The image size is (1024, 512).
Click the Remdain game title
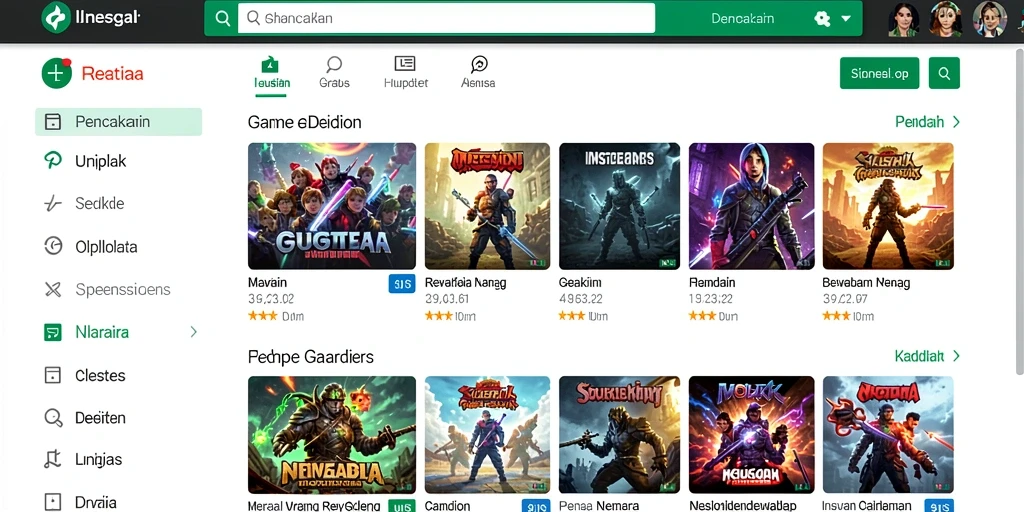(712, 283)
